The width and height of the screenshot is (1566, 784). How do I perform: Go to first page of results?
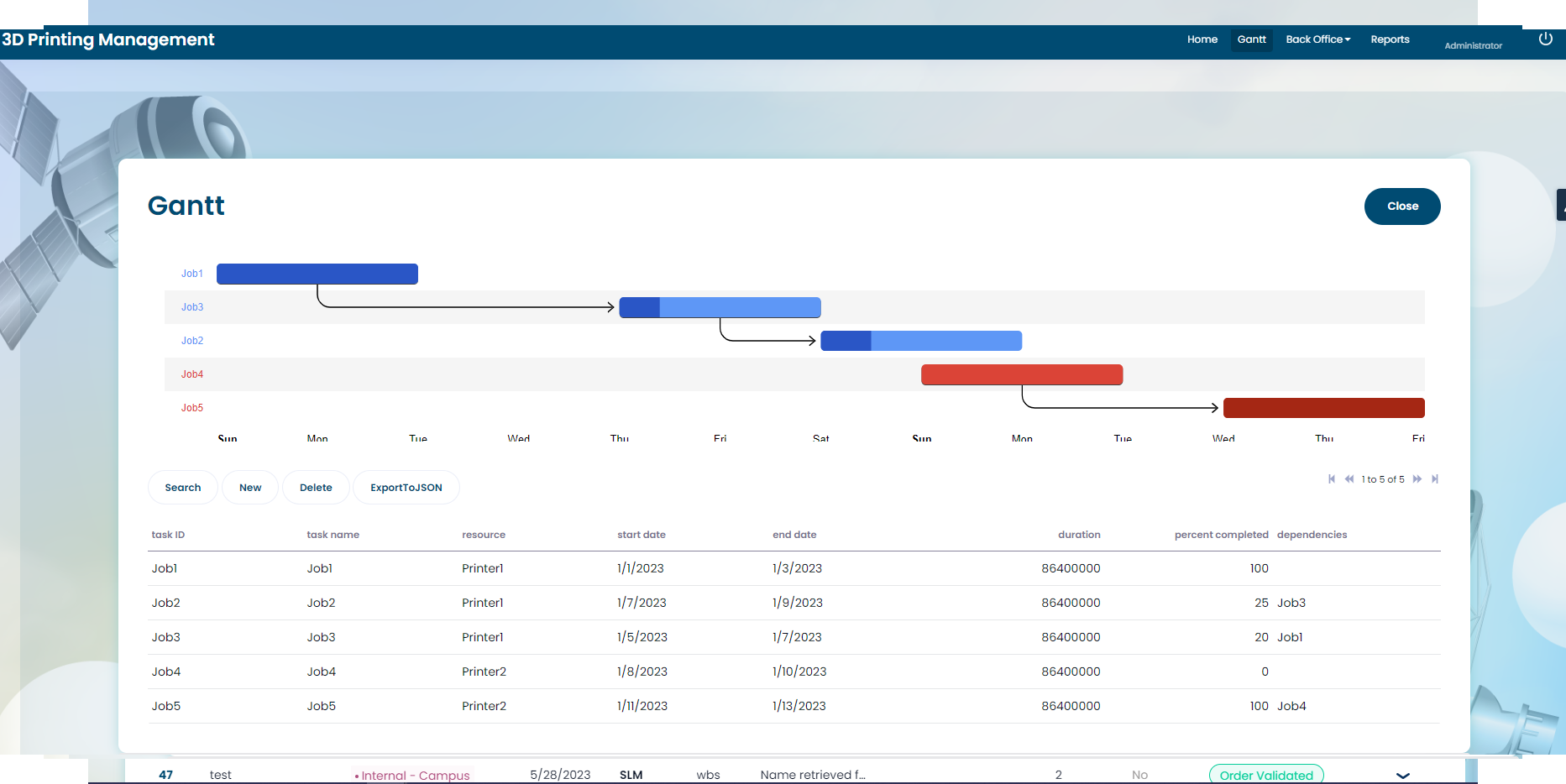tap(1332, 479)
